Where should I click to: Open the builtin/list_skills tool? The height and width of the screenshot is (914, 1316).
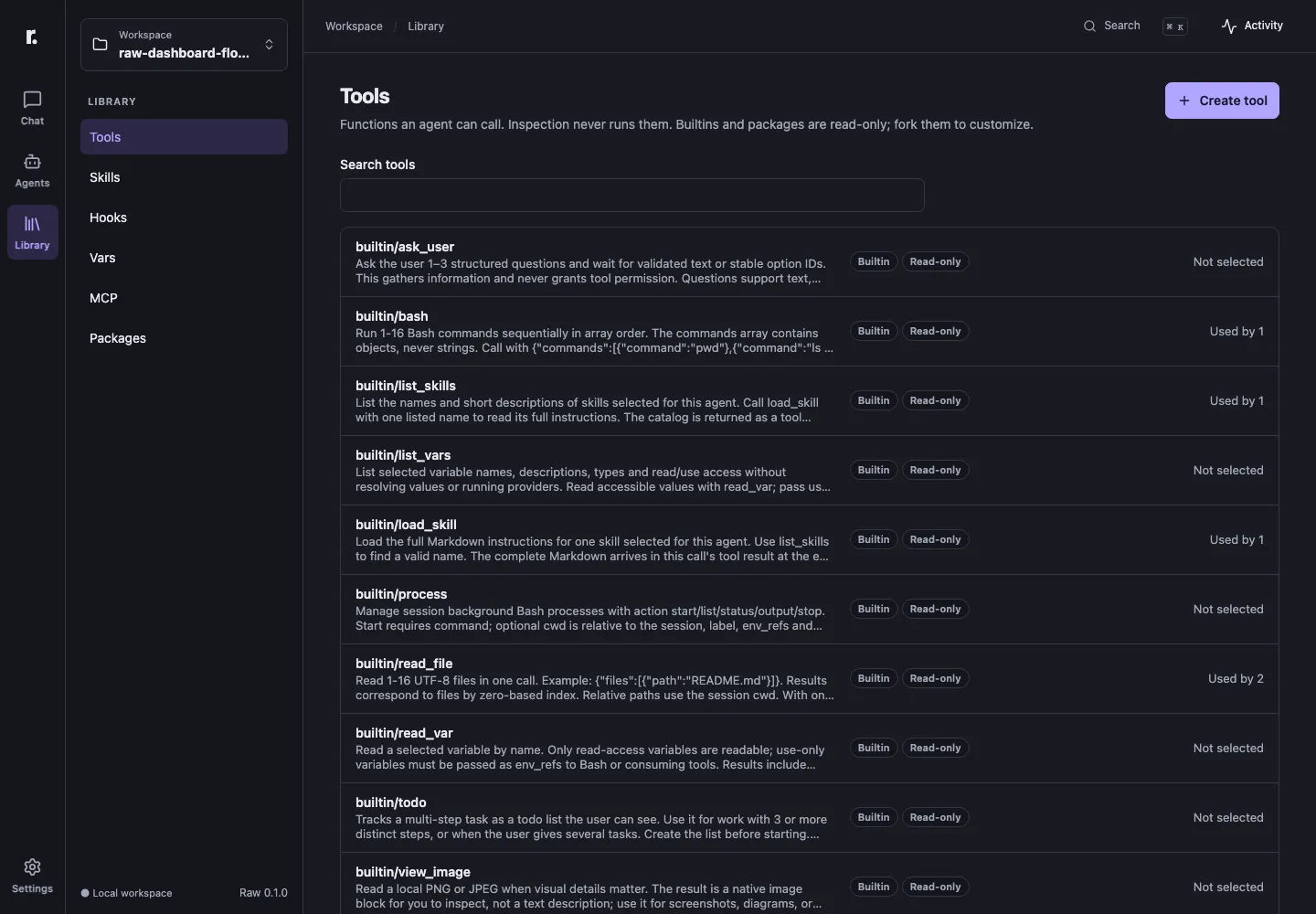click(809, 401)
